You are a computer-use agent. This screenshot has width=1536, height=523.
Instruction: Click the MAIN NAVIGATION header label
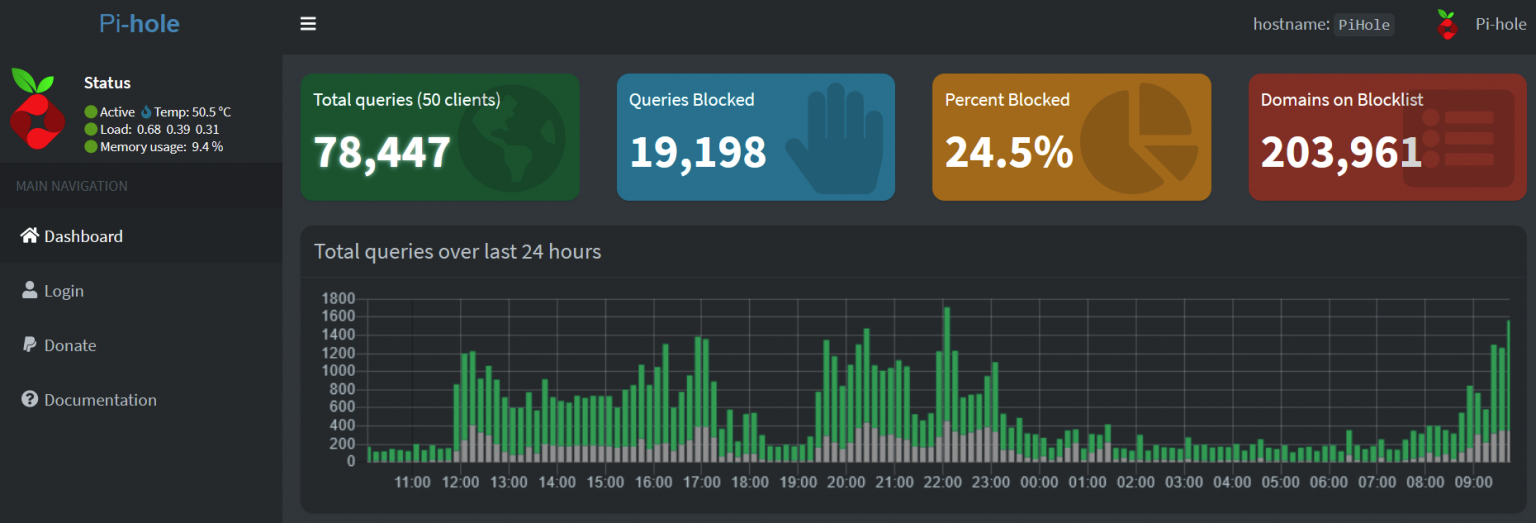[x=72, y=186]
